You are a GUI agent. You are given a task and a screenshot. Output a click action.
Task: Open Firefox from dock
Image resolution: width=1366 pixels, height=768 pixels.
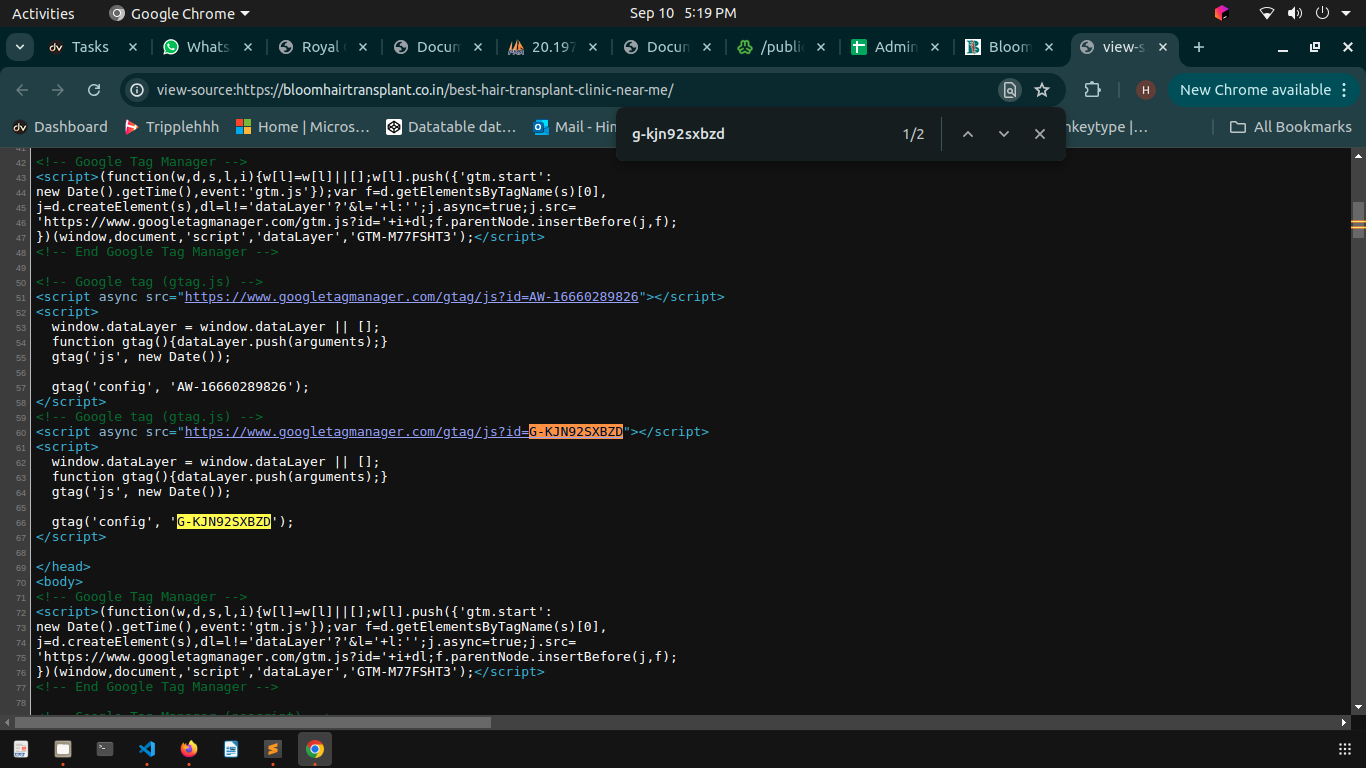[x=189, y=748]
